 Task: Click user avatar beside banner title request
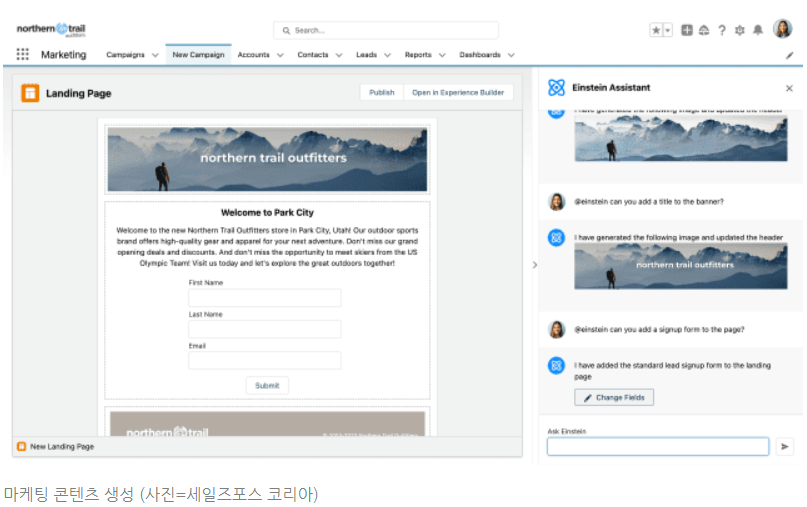pos(556,202)
